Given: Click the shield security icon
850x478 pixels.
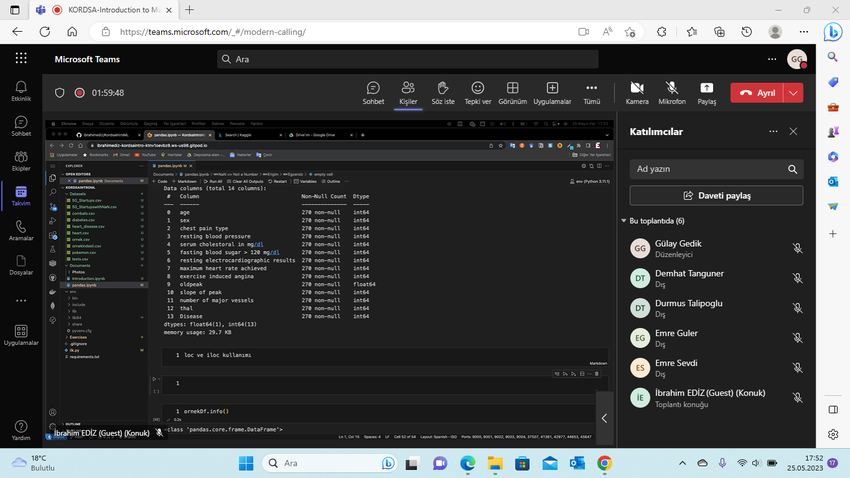Looking at the screenshot, I should 60,93.
